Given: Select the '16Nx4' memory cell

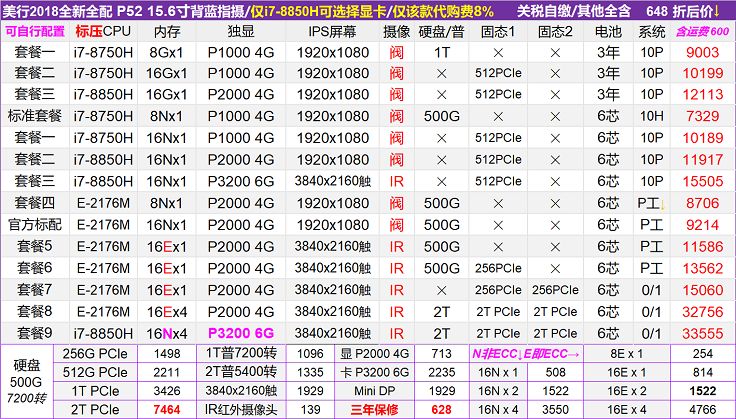Looking at the screenshot, I should click(167, 334).
